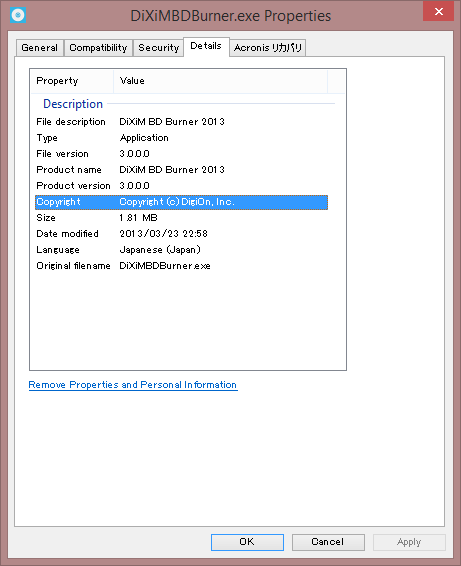Select the Type property row
The width and height of the screenshot is (461, 566).
(181, 138)
